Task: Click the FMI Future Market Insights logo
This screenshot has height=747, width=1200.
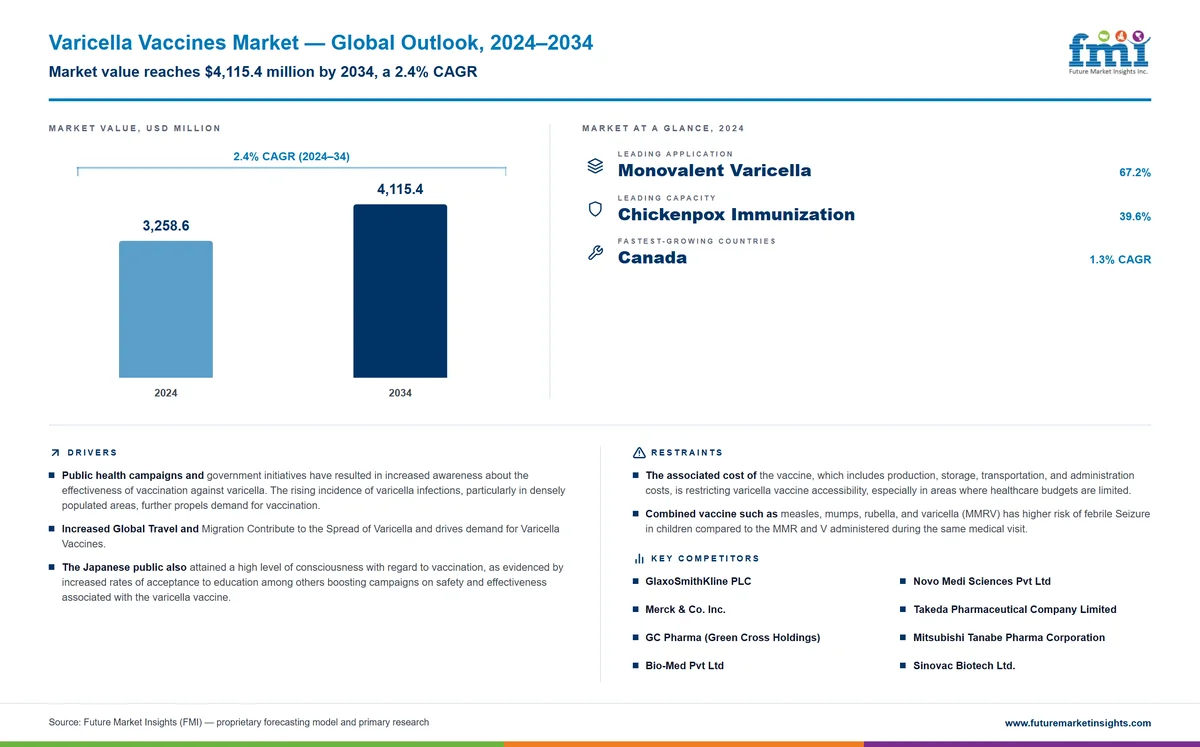Action: (1108, 52)
